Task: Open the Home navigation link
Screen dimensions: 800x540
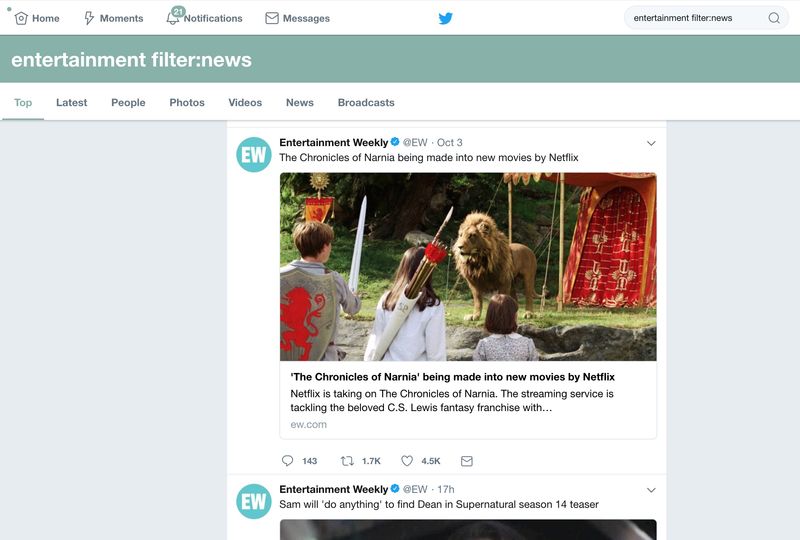Action: click(45, 18)
